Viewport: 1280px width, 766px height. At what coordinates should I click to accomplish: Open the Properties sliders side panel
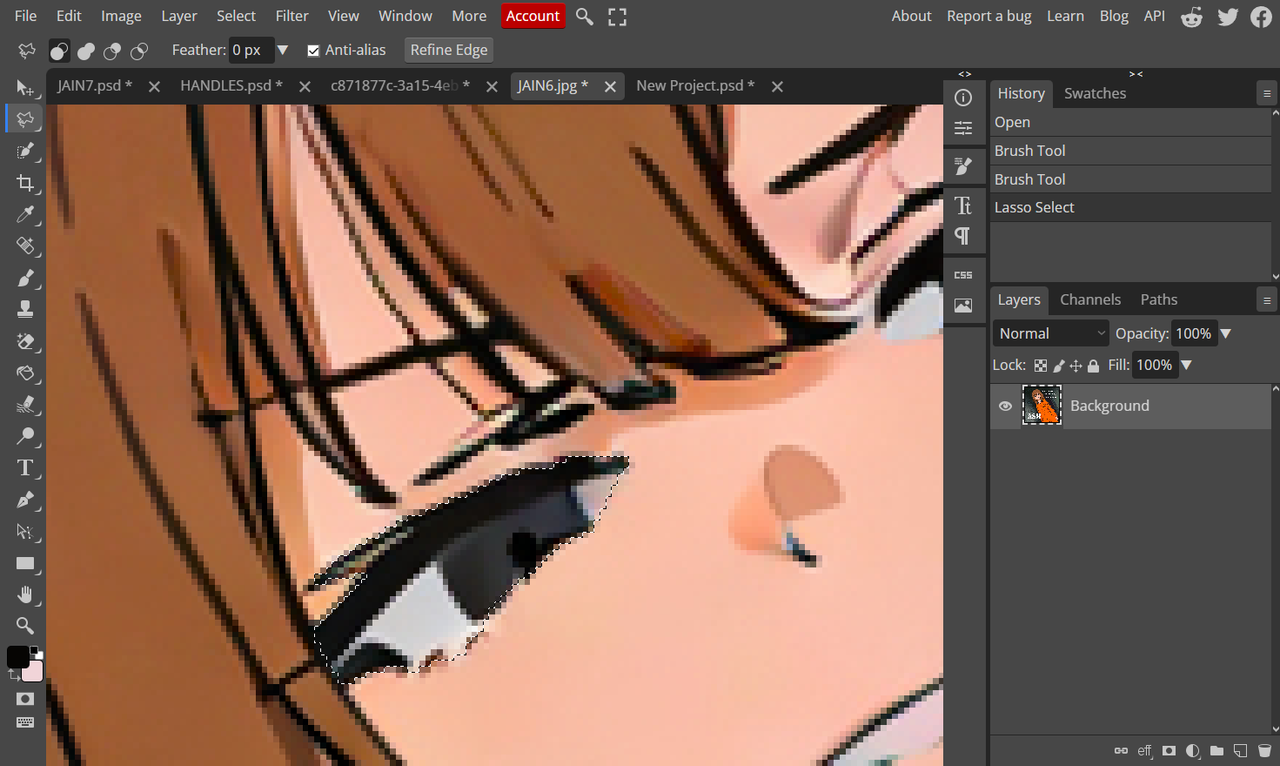coord(963,128)
